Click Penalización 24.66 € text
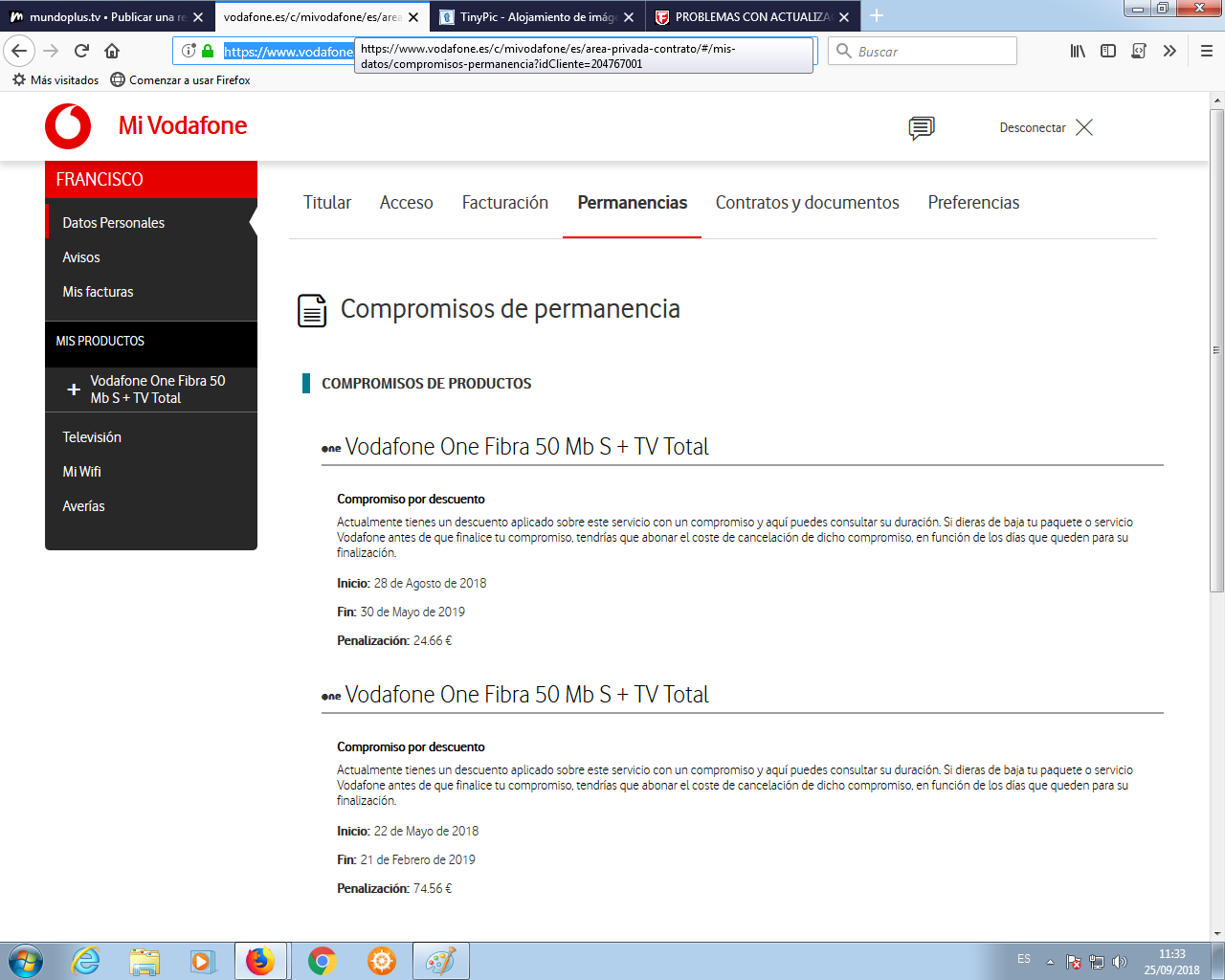1225x980 pixels. pos(394,641)
